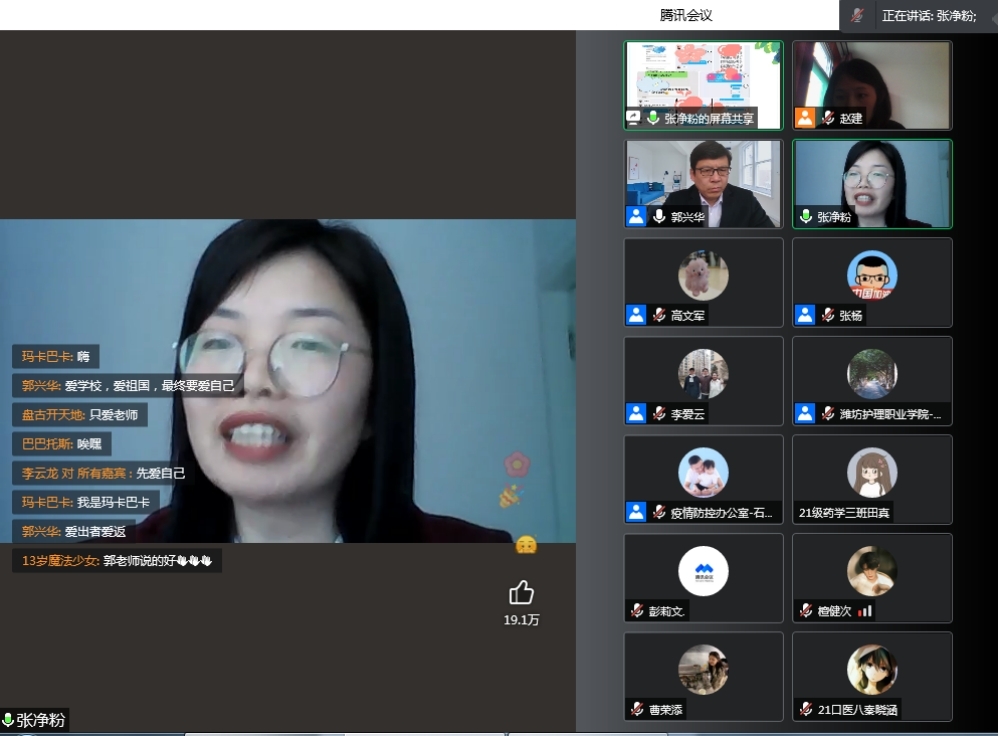Select 张净粉 video thumbnail in grid
Viewport: 999px width, 736px height.
click(872, 184)
